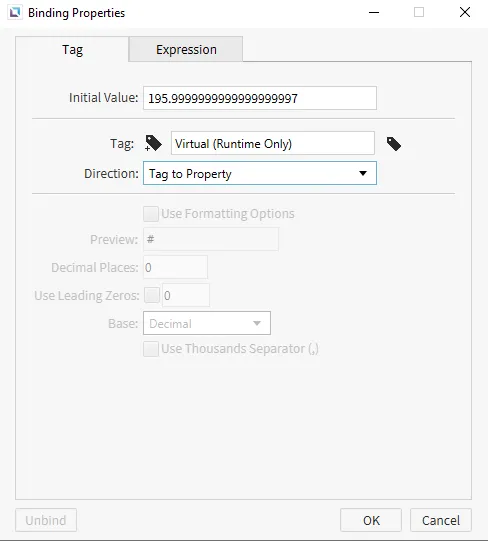Click the Cancel button
488x541 pixels.
click(x=441, y=520)
